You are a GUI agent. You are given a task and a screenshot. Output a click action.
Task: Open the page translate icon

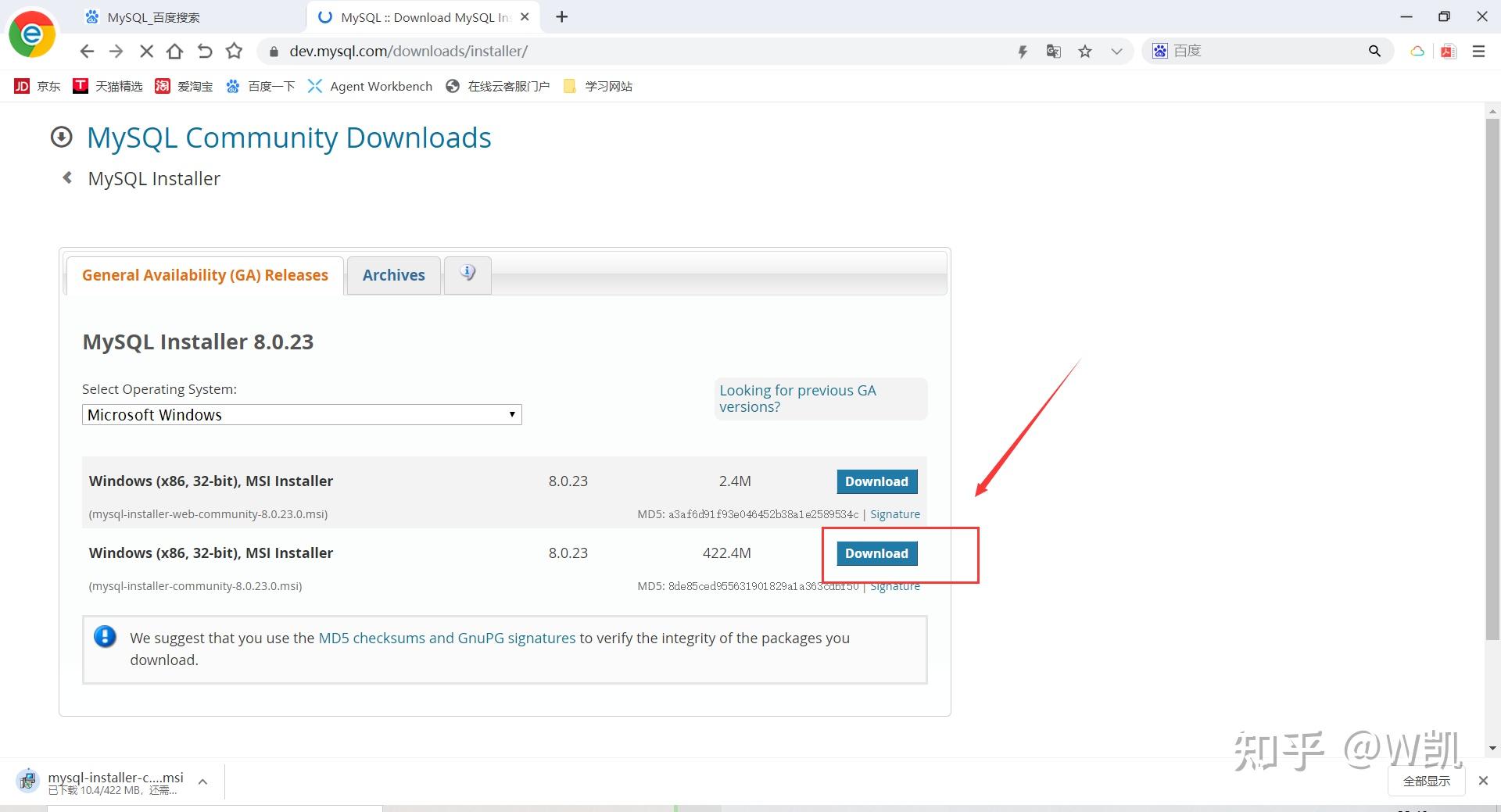tap(1054, 52)
